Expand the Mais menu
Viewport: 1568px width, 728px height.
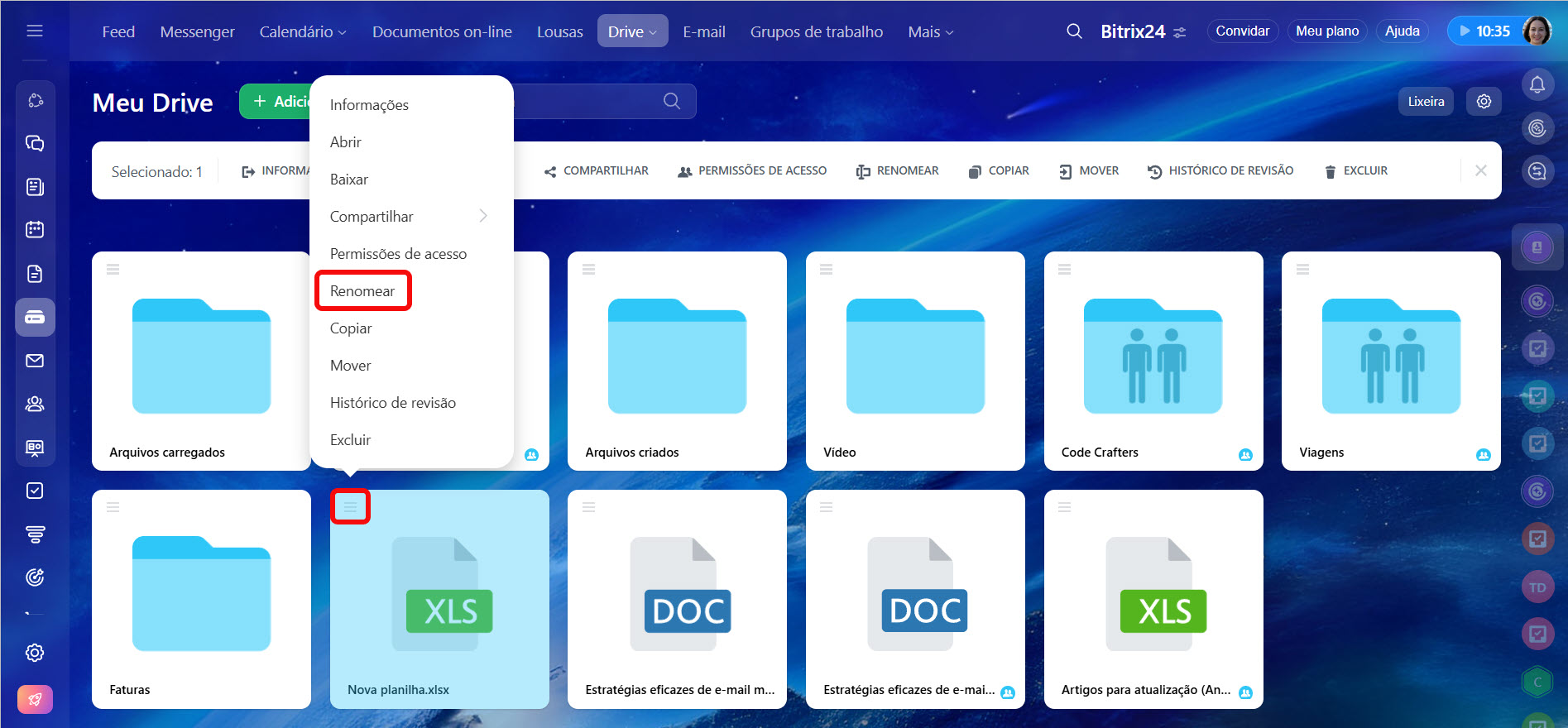click(930, 31)
